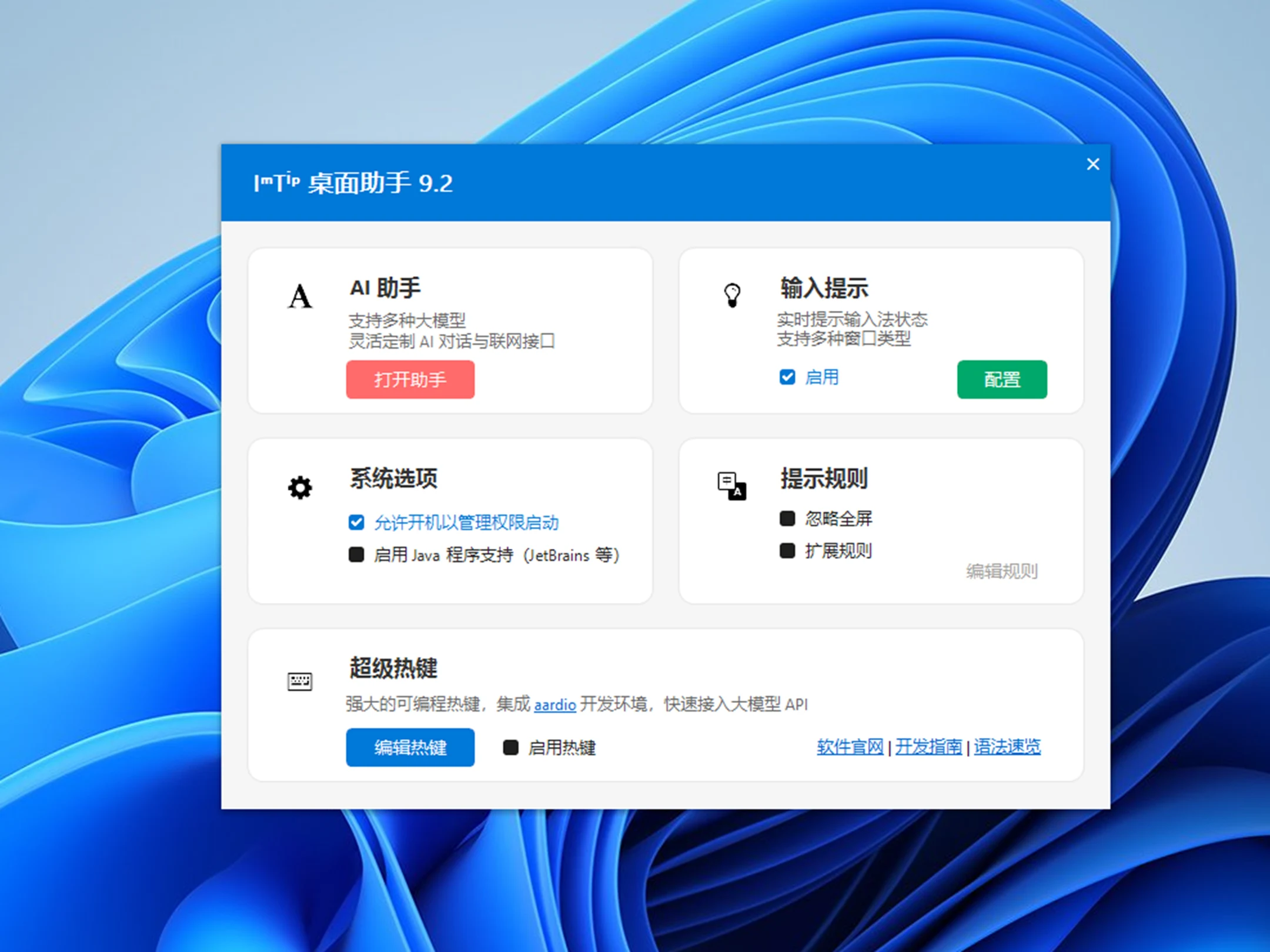This screenshot has width=1270, height=952.
Task: Click the AI 助手 letter A icon
Action: [x=300, y=297]
